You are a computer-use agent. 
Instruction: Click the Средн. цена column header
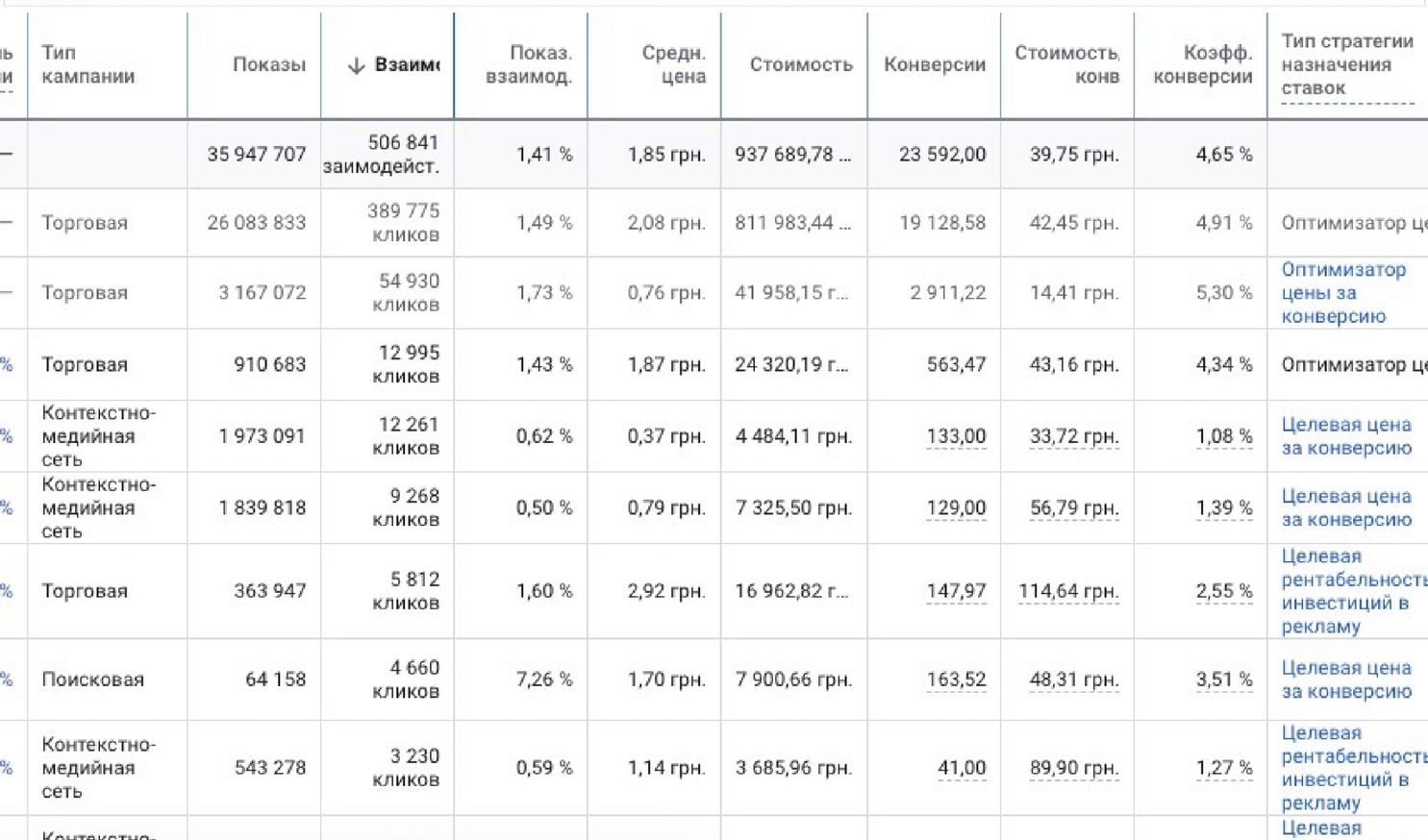673,64
